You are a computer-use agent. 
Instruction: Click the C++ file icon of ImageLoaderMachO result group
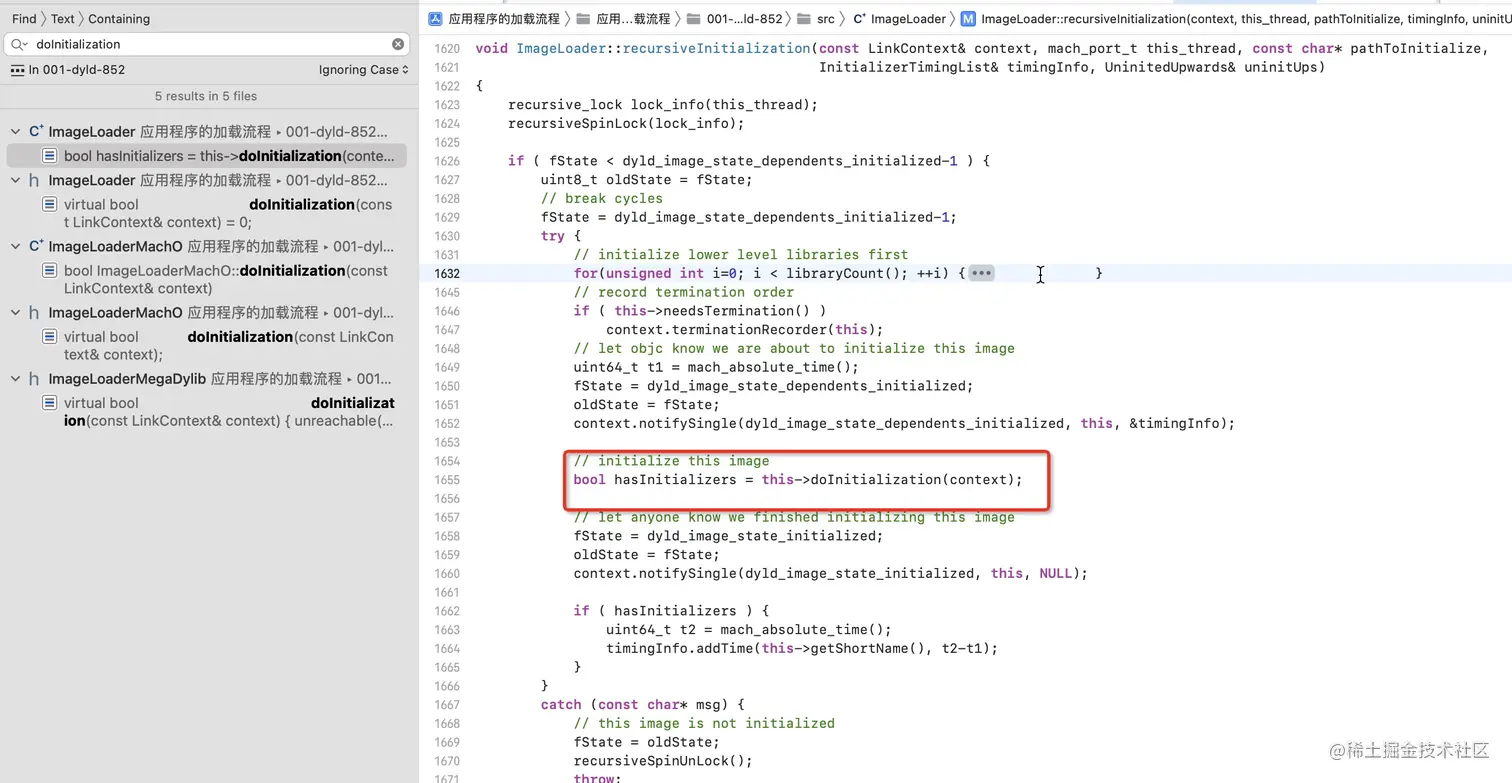pyautogui.click(x=36, y=246)
